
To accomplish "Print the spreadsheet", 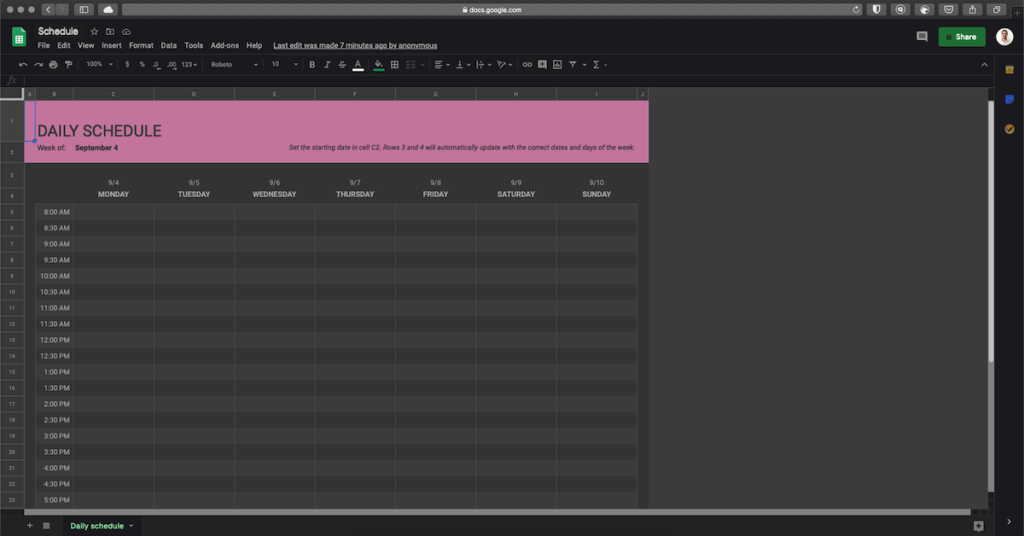I will (54, 65).
